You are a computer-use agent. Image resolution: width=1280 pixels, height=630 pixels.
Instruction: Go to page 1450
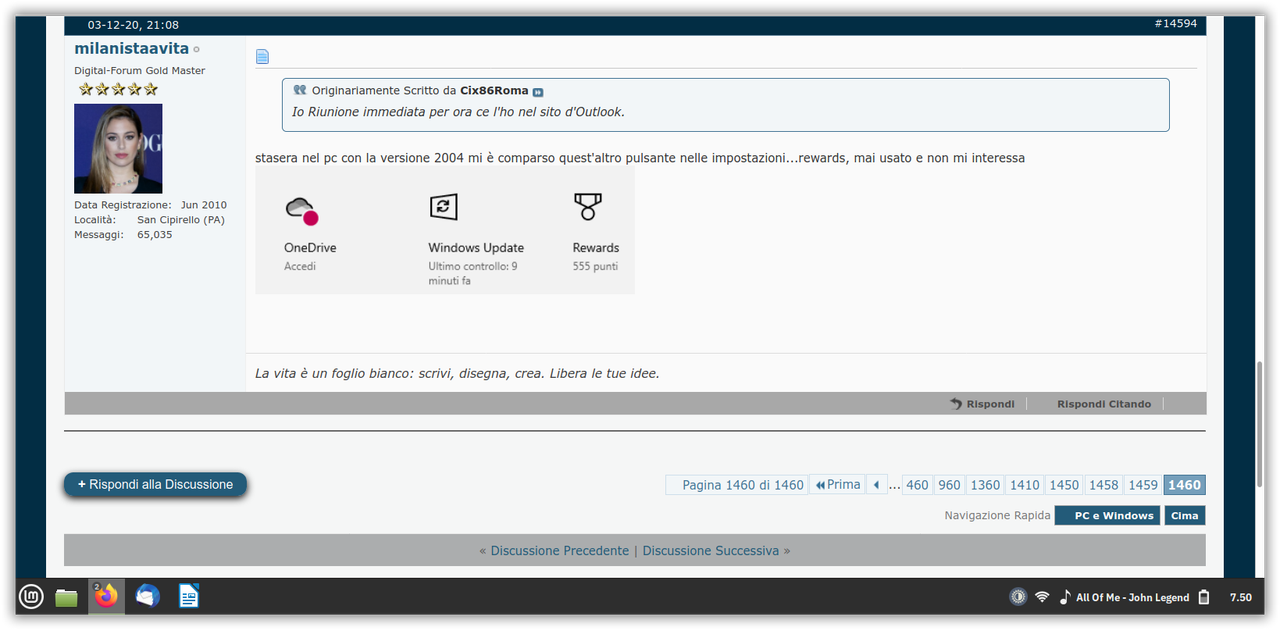tap(1064, 485)
